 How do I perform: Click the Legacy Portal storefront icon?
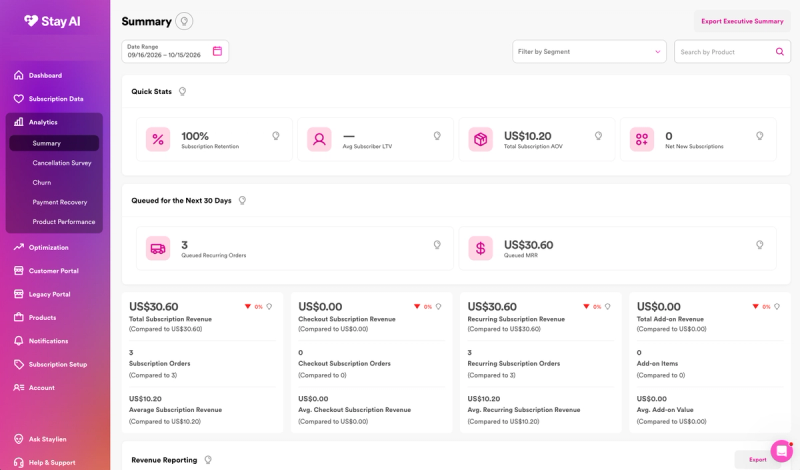(x=18, y=294)
